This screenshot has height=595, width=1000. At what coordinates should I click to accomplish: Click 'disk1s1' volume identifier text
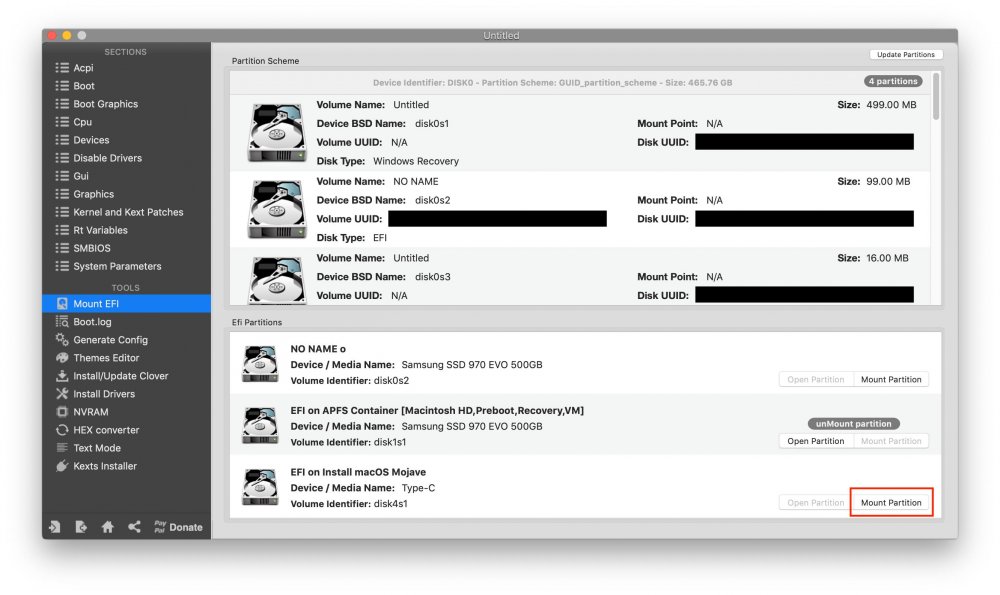[x=390, y=442]
